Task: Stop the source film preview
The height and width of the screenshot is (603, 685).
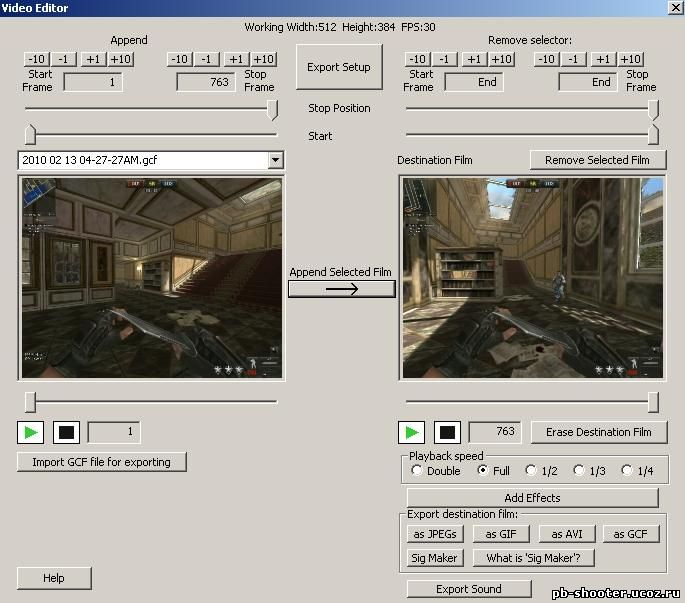Action: pos(66,432)
